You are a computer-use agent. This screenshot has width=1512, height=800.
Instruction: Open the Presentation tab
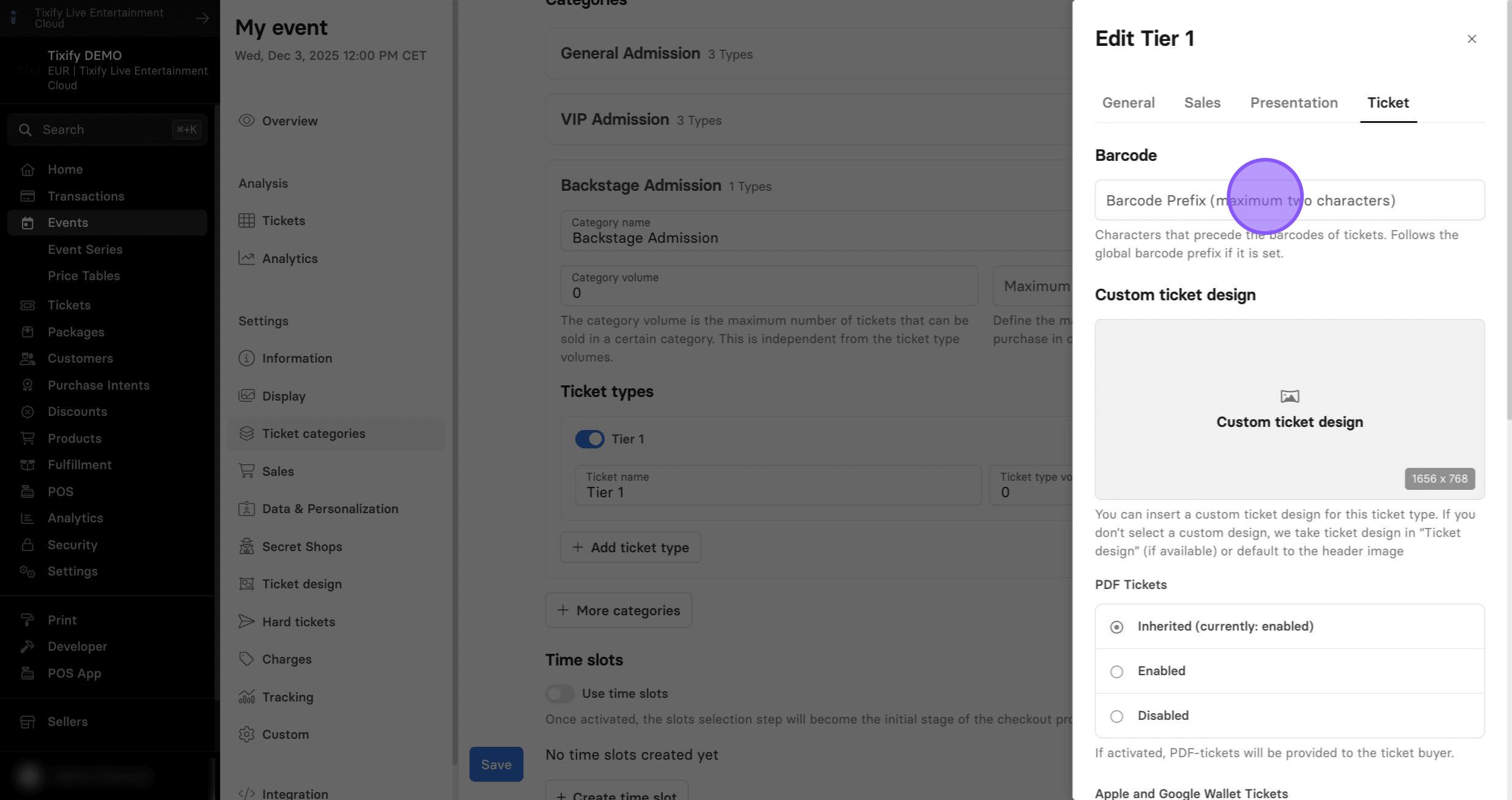pos(1294,103)
